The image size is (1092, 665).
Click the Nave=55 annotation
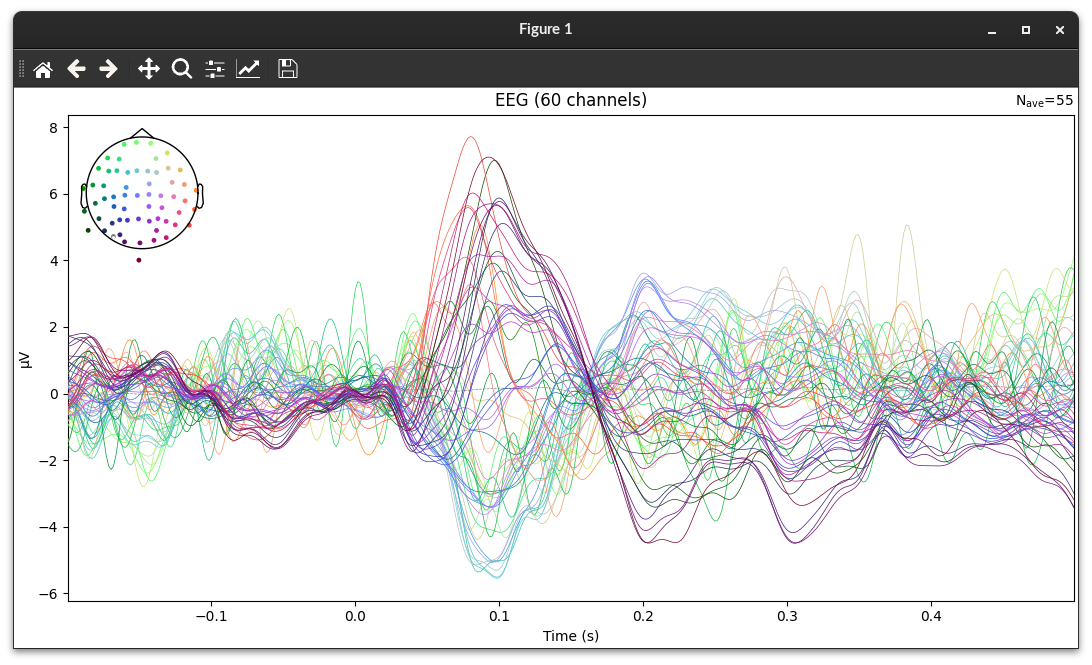[x=1043, y=100]
